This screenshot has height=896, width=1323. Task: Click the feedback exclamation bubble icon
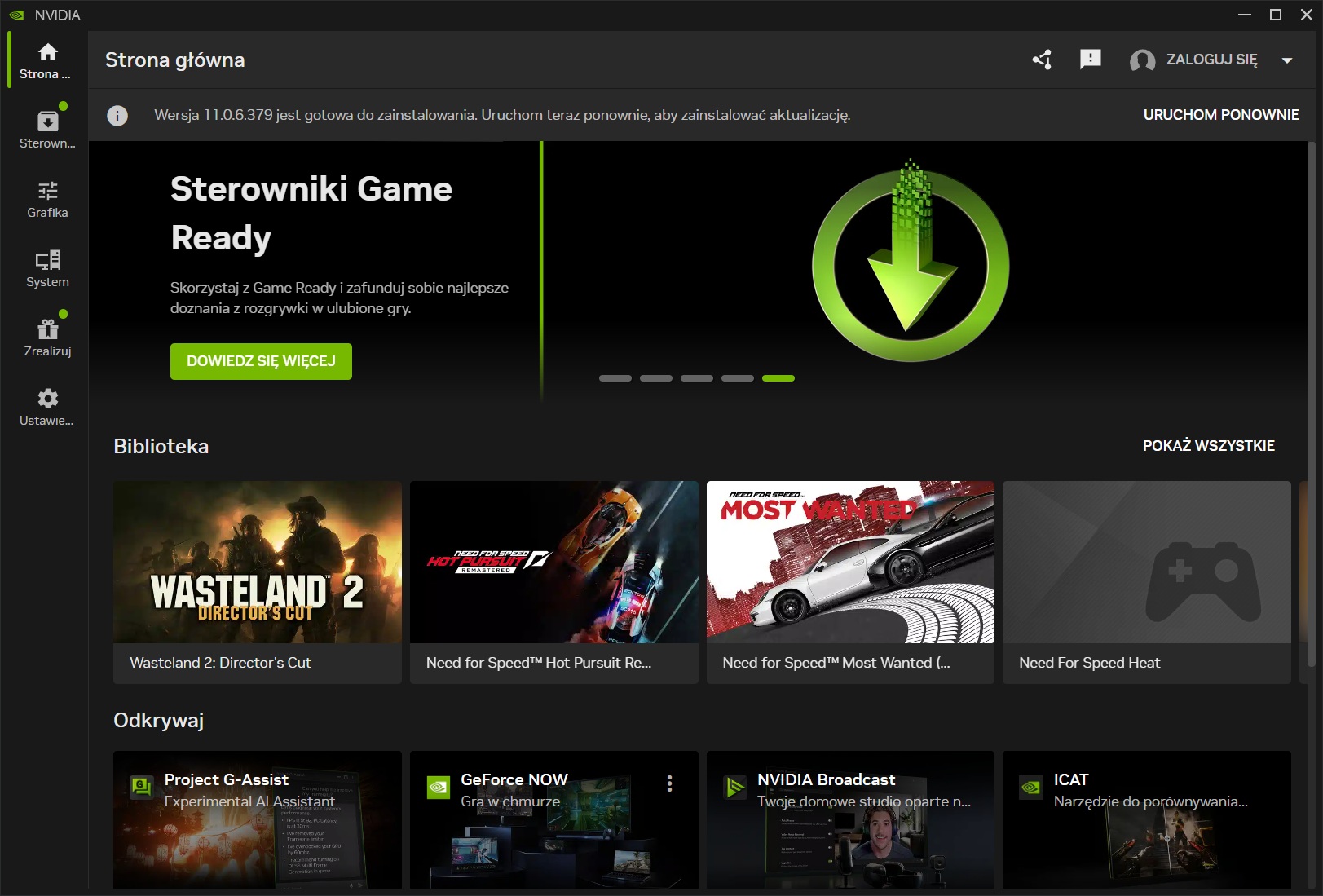pos(1090,60)
